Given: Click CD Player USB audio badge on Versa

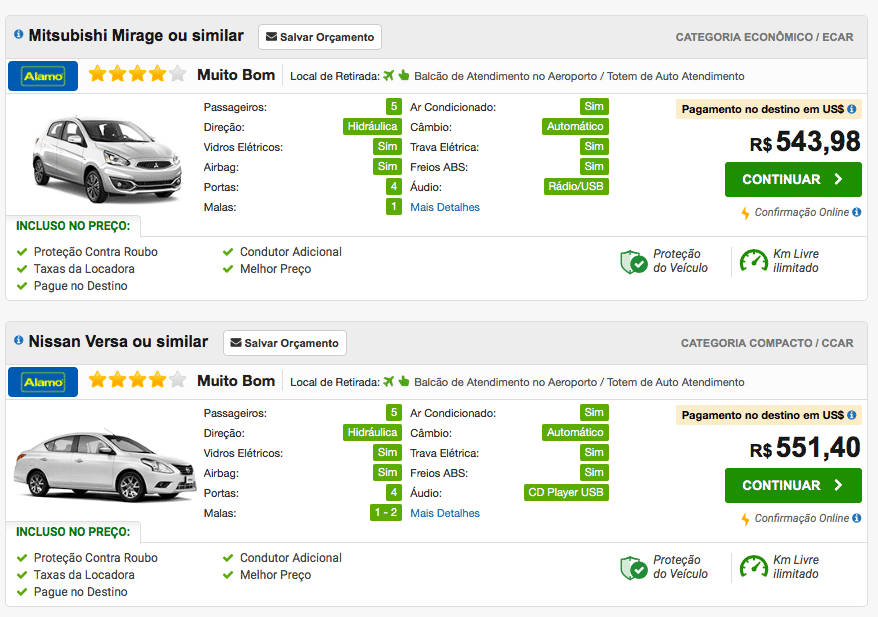Looking at the screenshot, I should coord(566,492).
